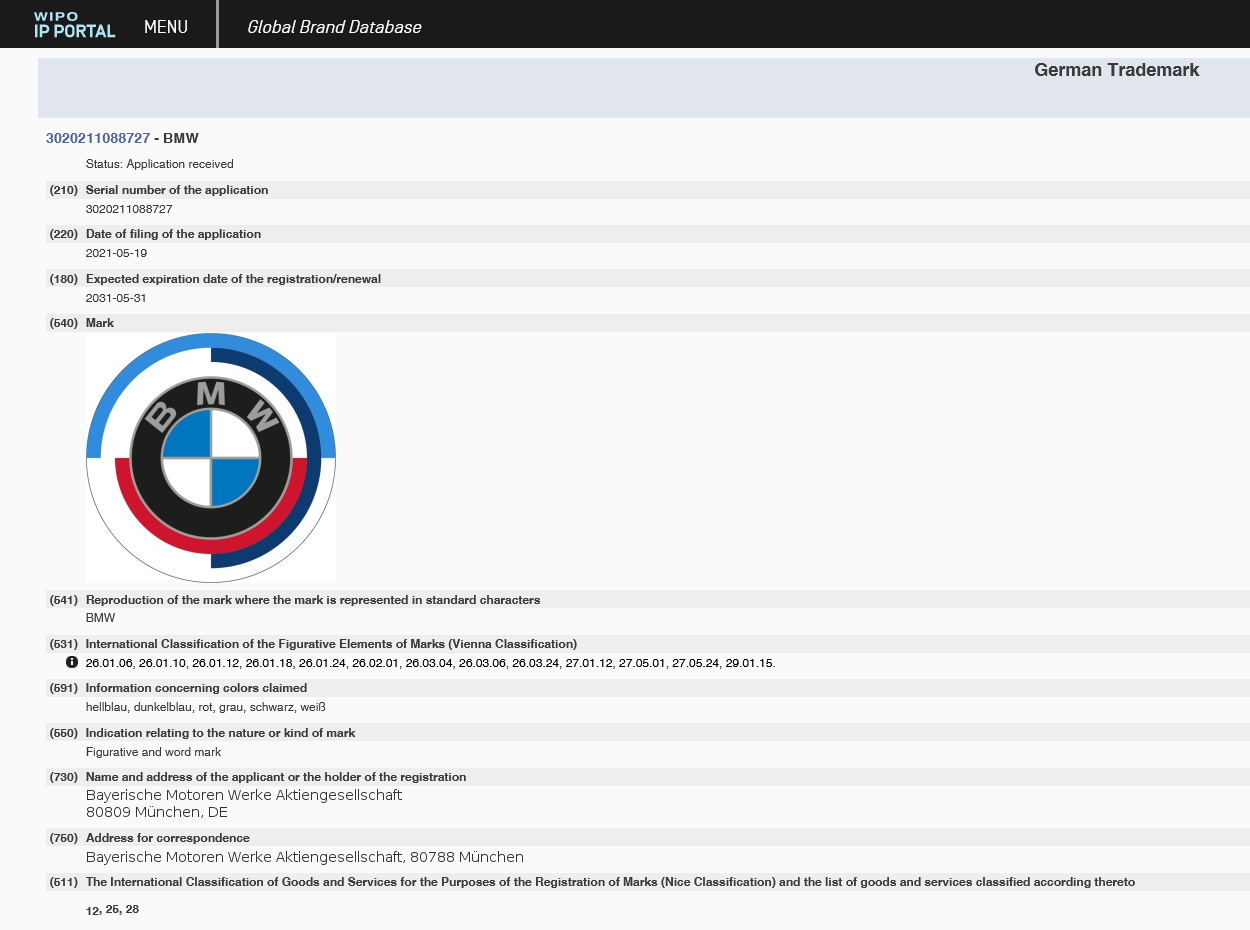The height and width of the screenshot is (930, 1250).
Task: Select applicant name Bayerische Motoren Werke Aktiengesellschaft
Action: click(244, 795)
